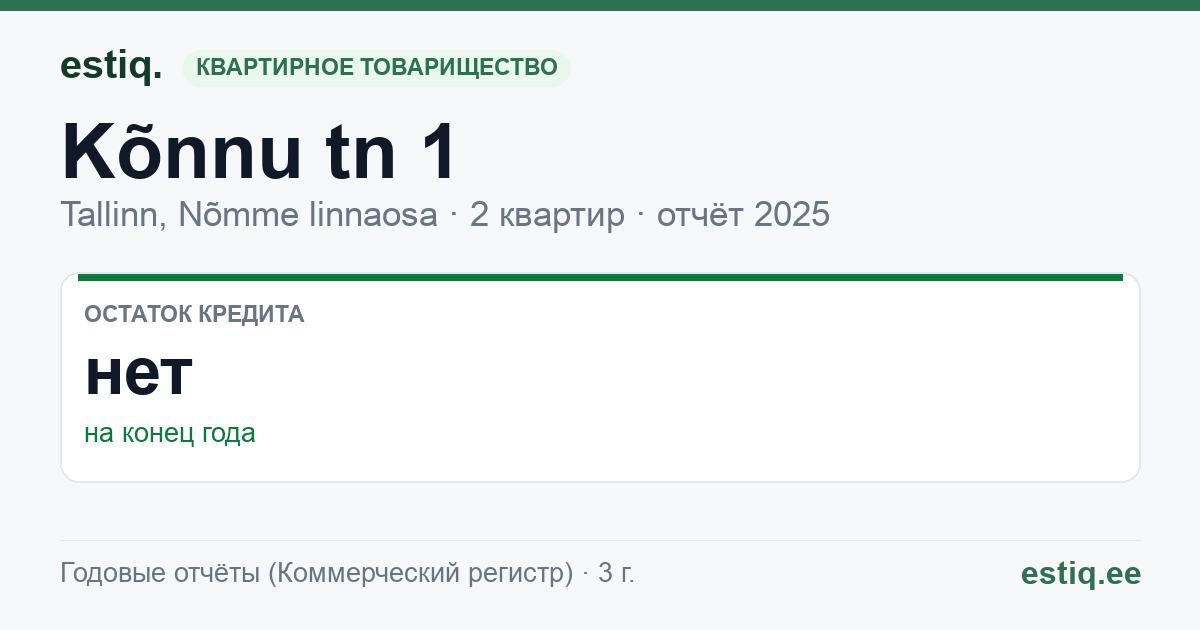Image resolution: width=1200 pixels, height=630 pixels.
Task: Click the на конец года caption
Action: [x=170, y=433]
